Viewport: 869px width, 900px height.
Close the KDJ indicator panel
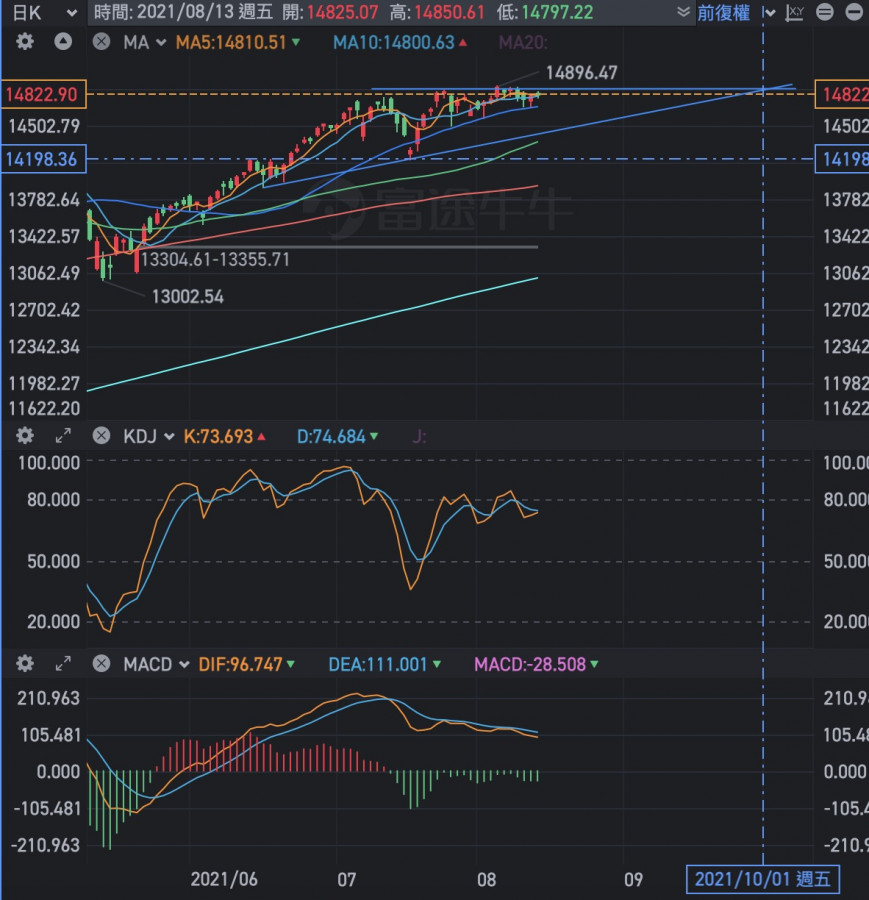point(101,436)
